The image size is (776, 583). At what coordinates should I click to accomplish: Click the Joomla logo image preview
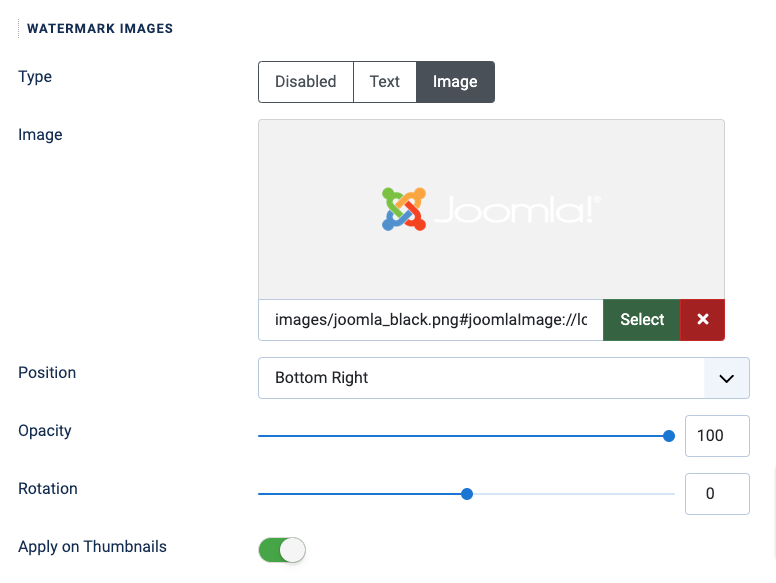point(491,209)
